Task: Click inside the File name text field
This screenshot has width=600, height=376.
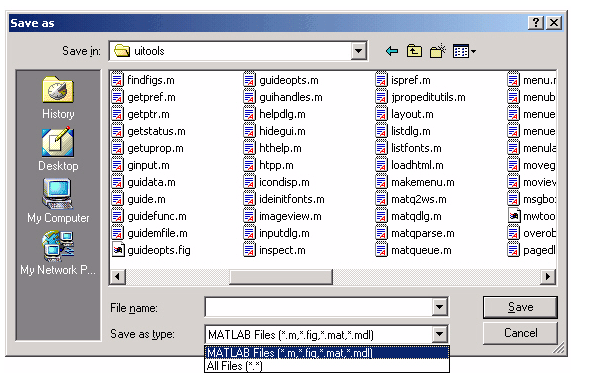Action: 319,307
